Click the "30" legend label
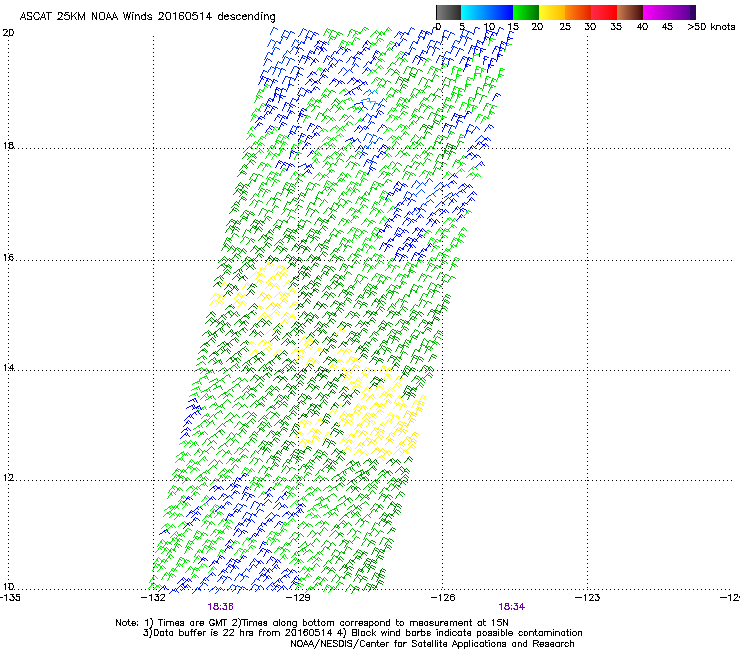The width and height of the screenshot is (740, 650). click(590, 27)
